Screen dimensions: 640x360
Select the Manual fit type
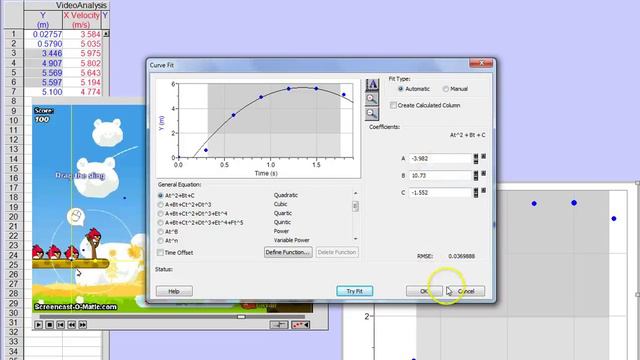click(x=446, y=89)
